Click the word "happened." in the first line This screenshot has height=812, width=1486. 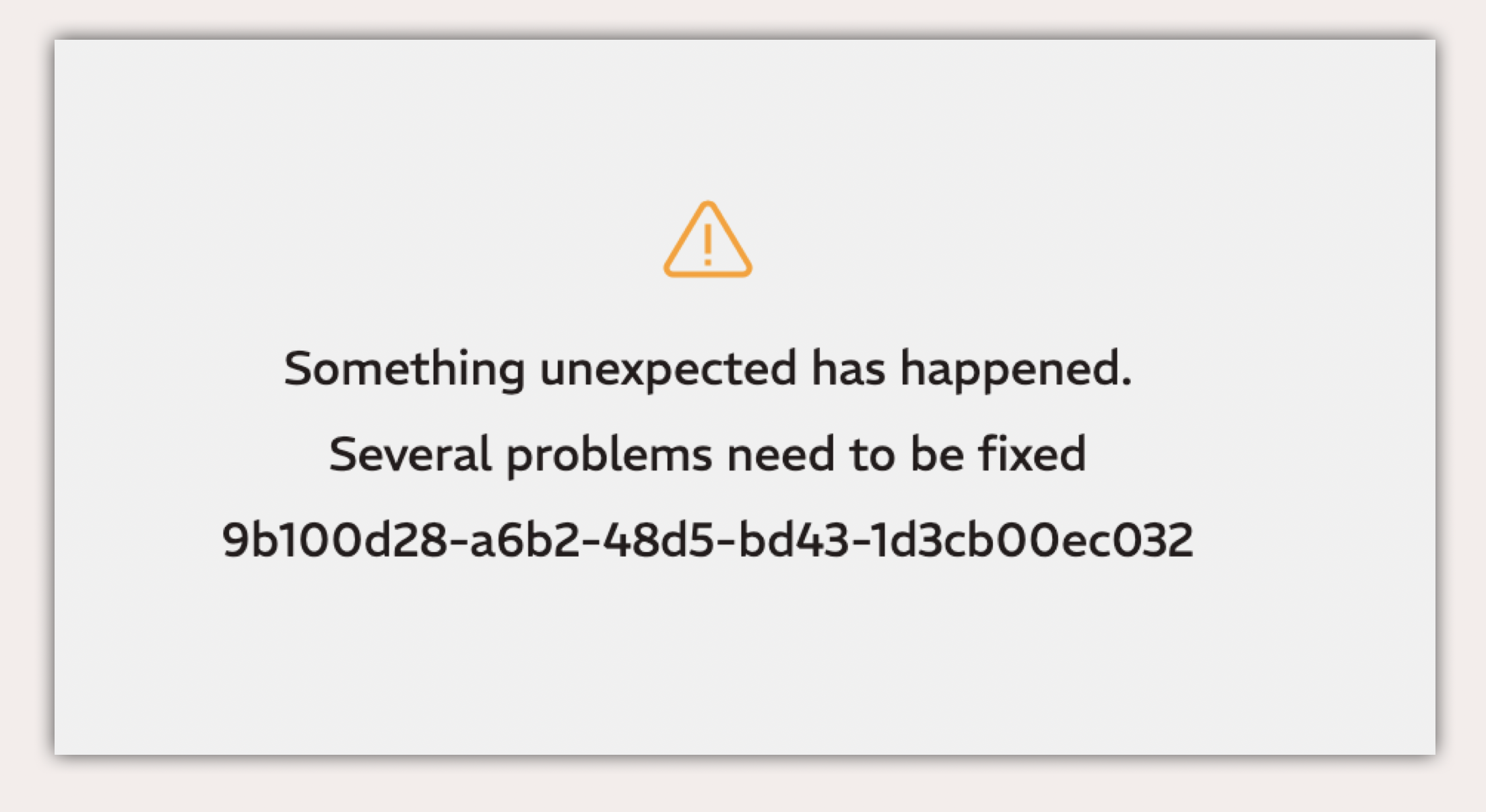click(1016, 370)
